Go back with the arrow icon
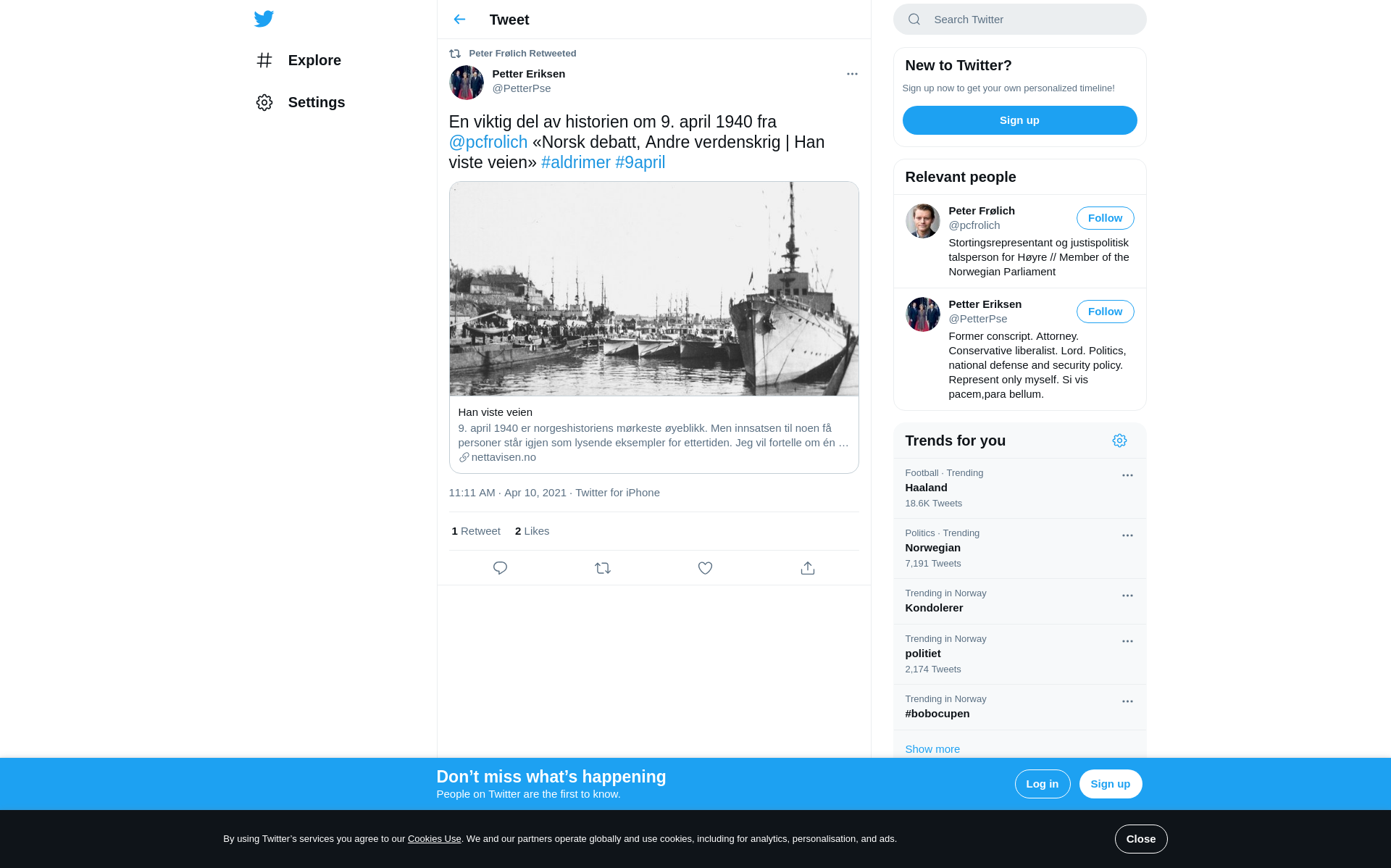 point(459,20)
